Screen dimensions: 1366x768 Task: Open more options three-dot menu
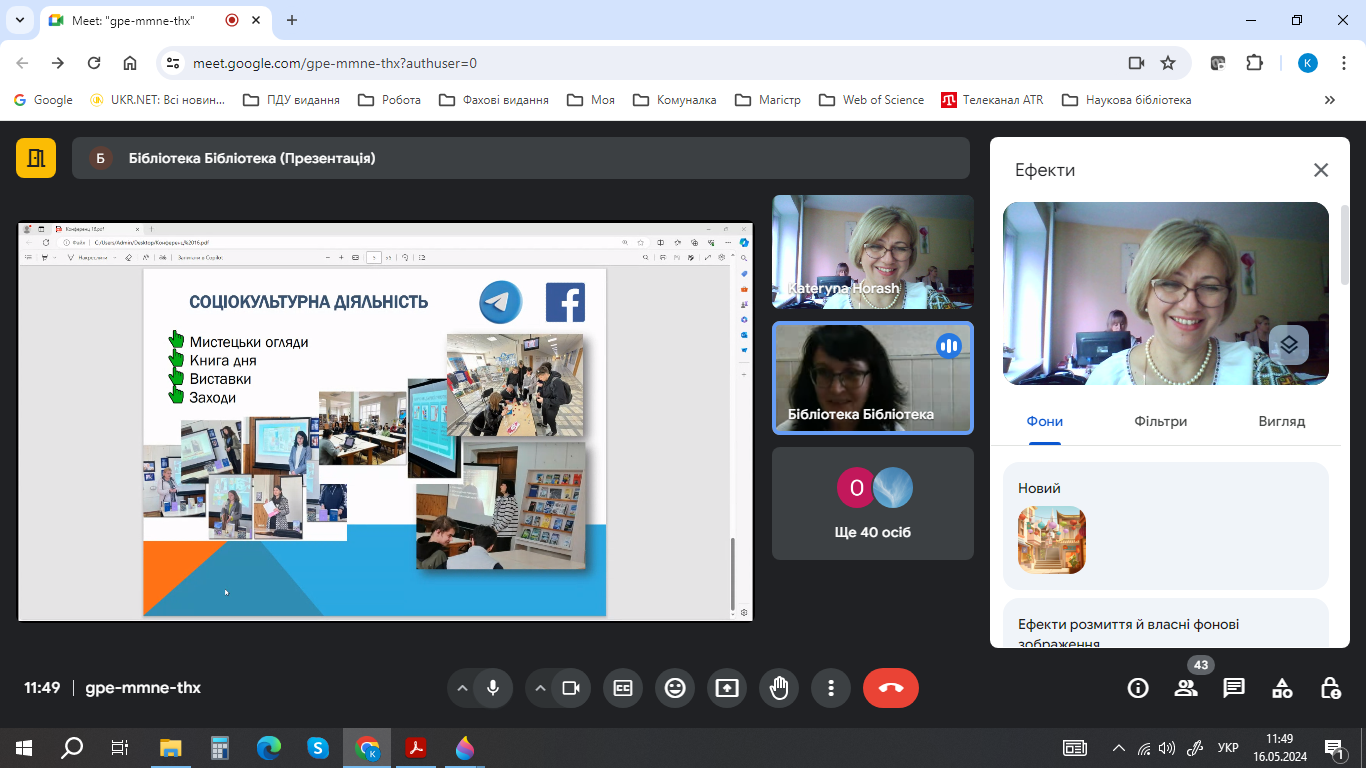pos(831,688)
